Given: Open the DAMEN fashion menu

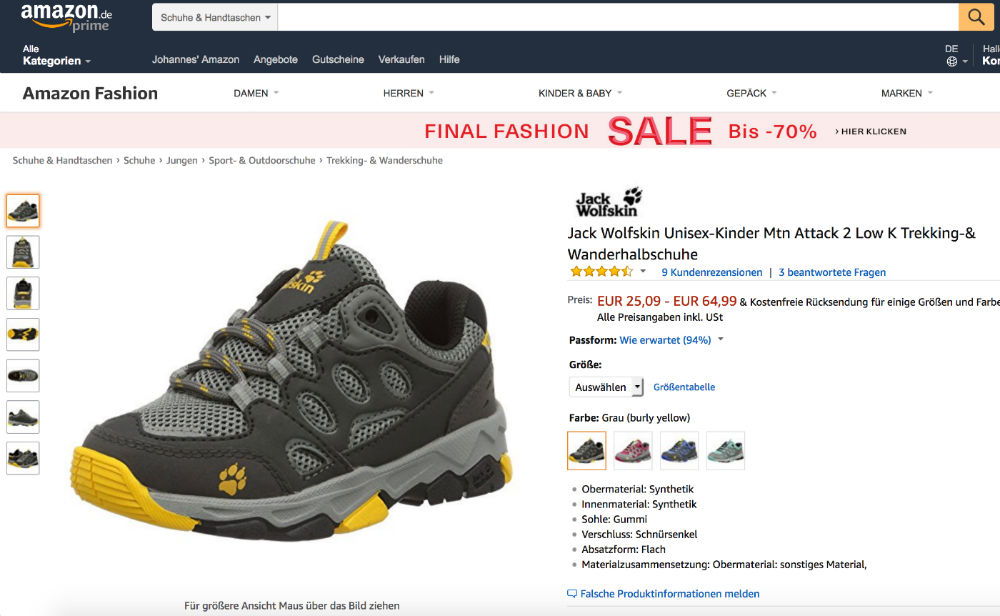Looking at the screenshot, I should (x=256, y=93).
